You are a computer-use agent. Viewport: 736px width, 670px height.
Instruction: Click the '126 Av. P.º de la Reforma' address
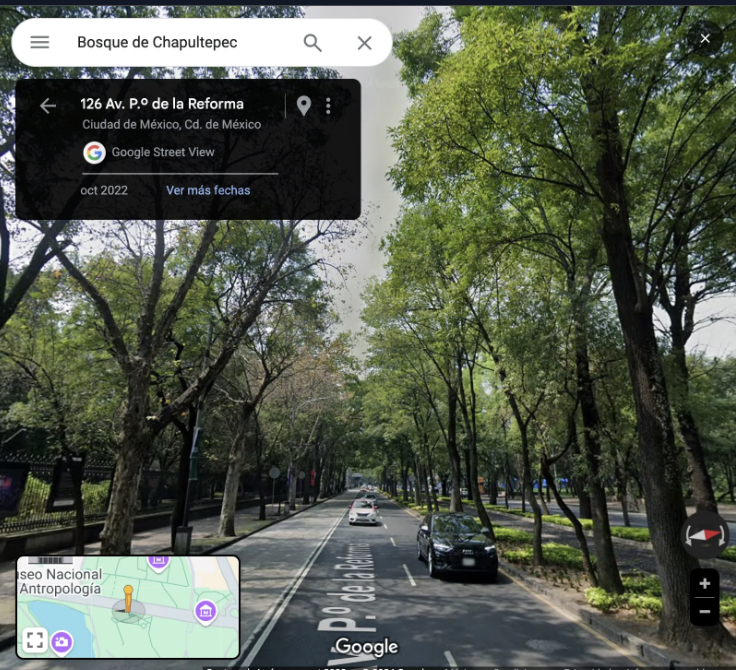point(162,104)
